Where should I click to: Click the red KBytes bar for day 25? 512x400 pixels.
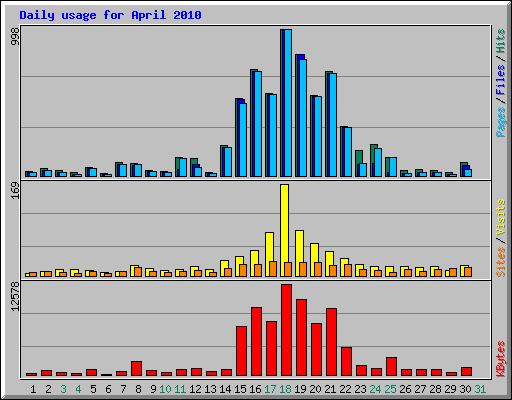coord(391,367)
